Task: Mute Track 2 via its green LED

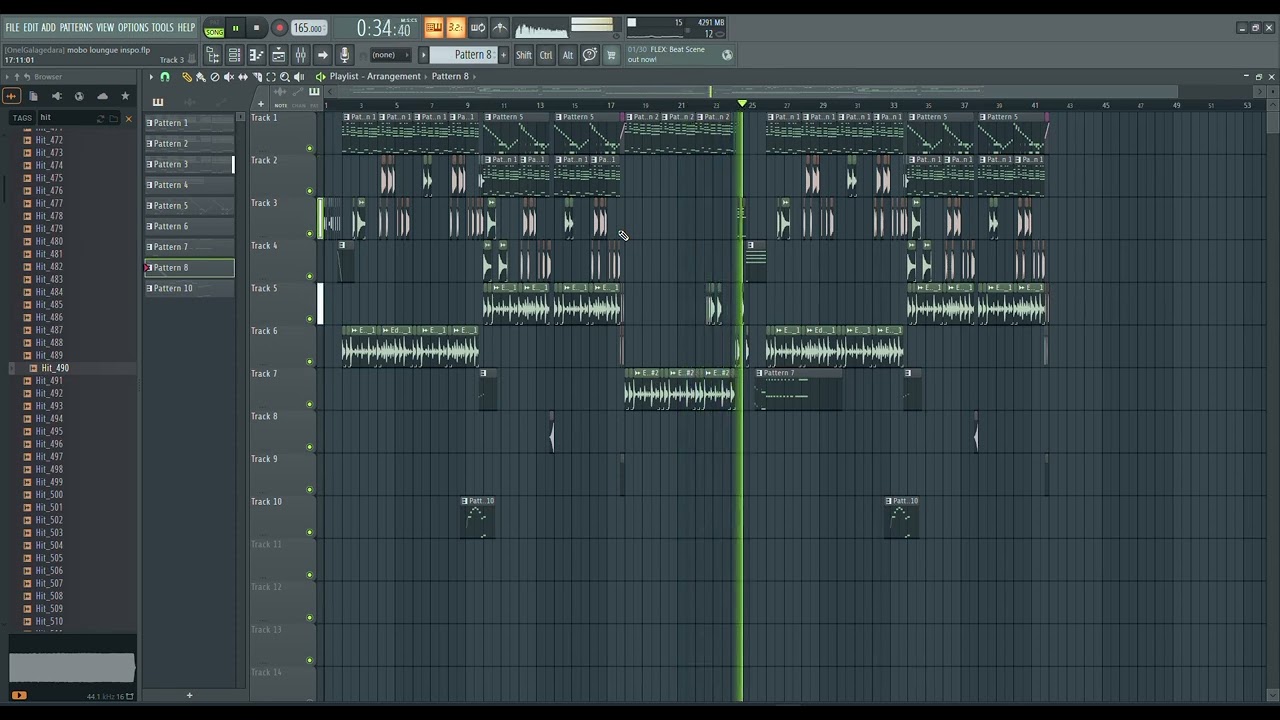Action: tap(309, 191)
